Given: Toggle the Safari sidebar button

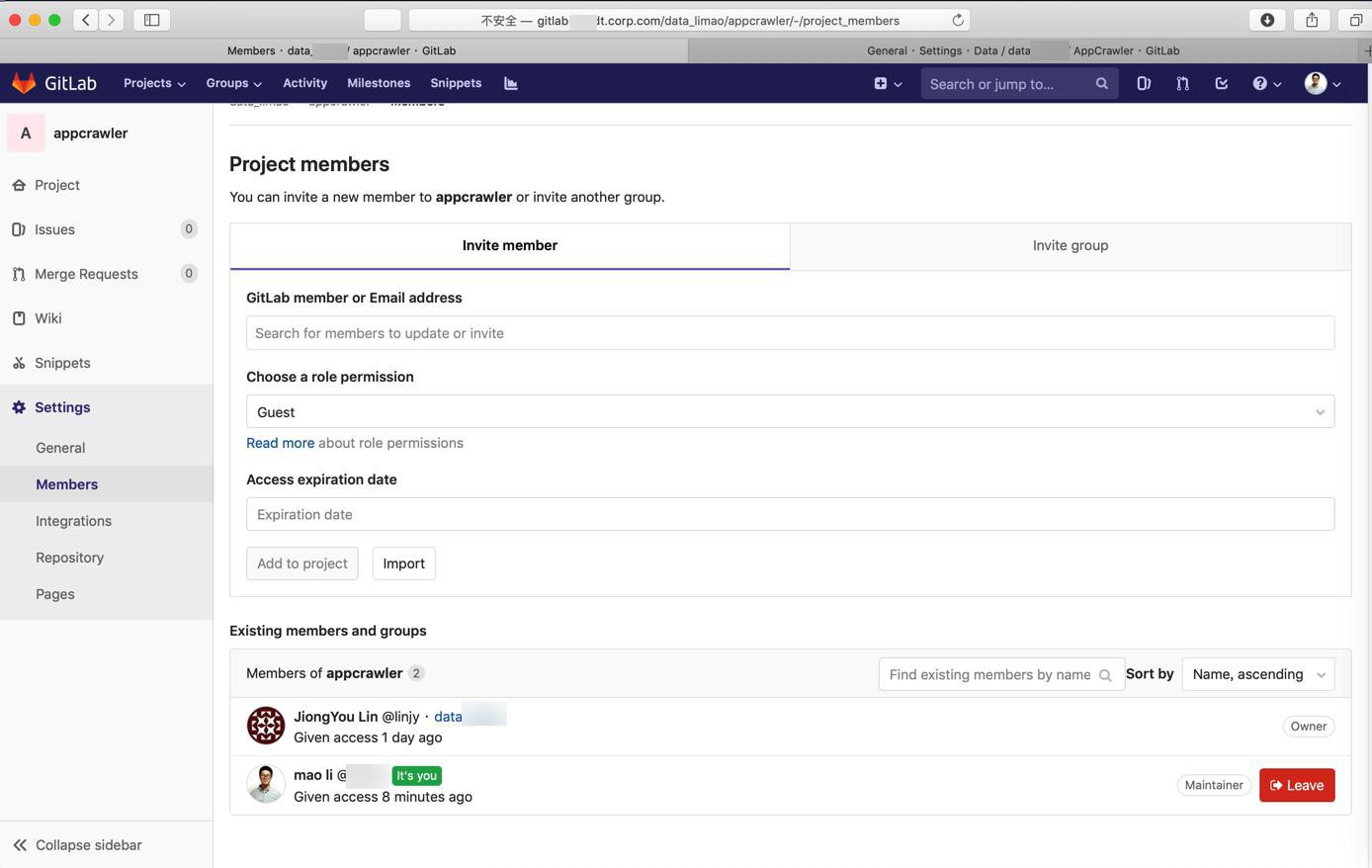Looking at the screenshot, I should 152,20.
